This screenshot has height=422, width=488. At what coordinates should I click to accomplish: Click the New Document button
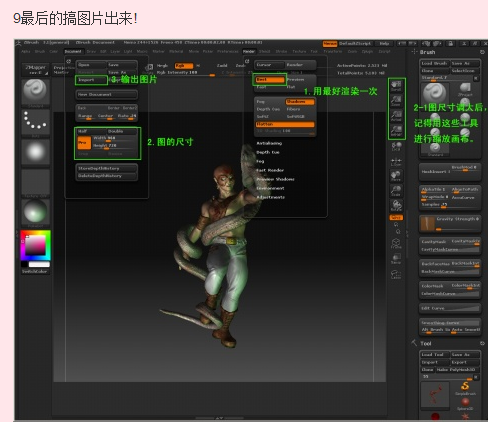pyautogui.click(x=107, y=95)
